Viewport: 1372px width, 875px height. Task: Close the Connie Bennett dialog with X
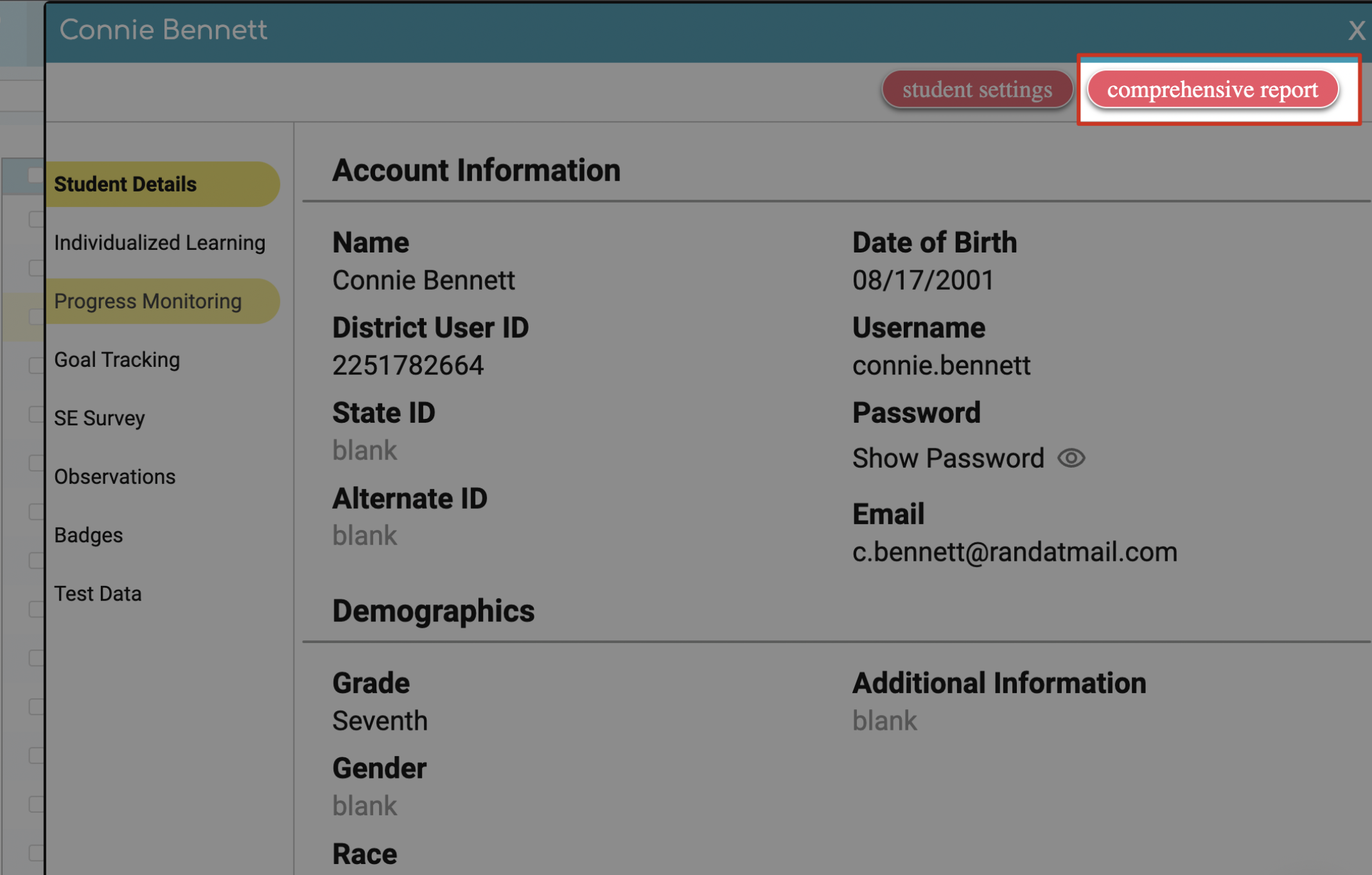pyautogui.click(x=1357, y=30)
